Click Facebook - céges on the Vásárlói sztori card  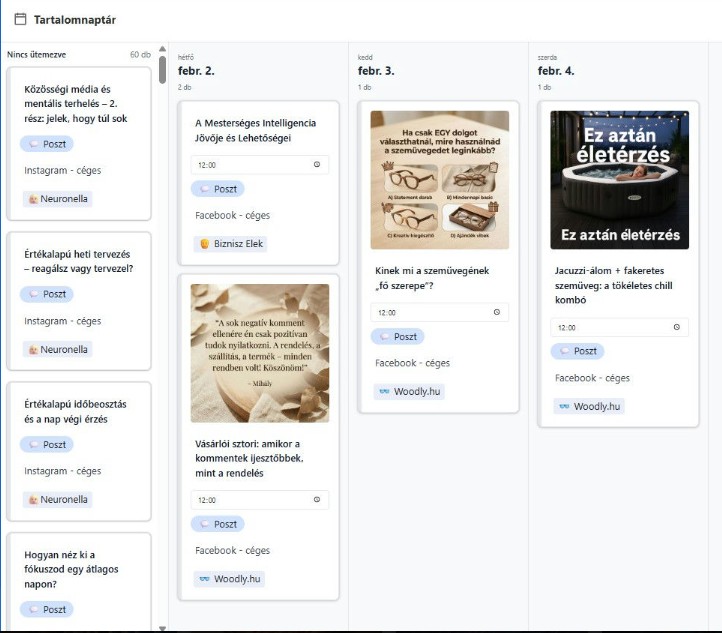pos(233,551)
